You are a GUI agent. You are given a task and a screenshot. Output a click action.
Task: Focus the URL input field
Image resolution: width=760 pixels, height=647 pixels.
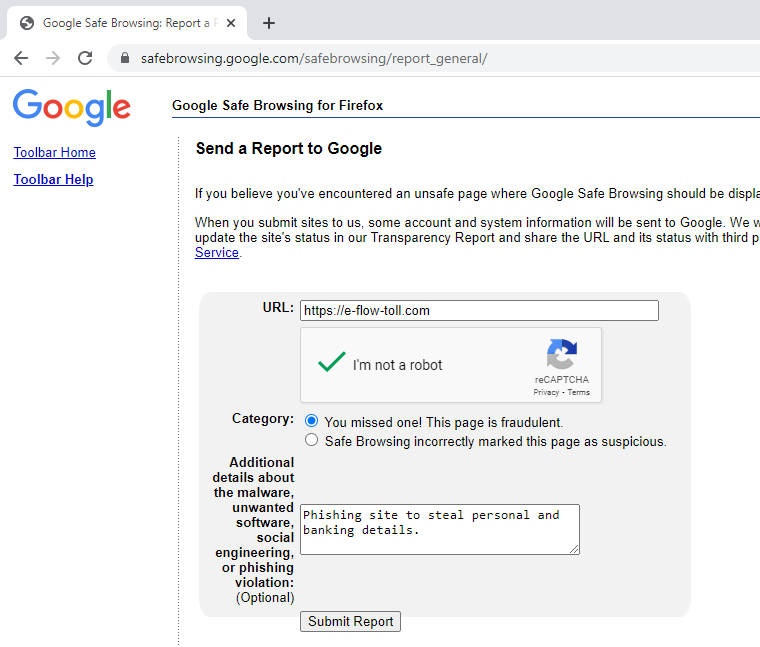(x=479, y=311)
